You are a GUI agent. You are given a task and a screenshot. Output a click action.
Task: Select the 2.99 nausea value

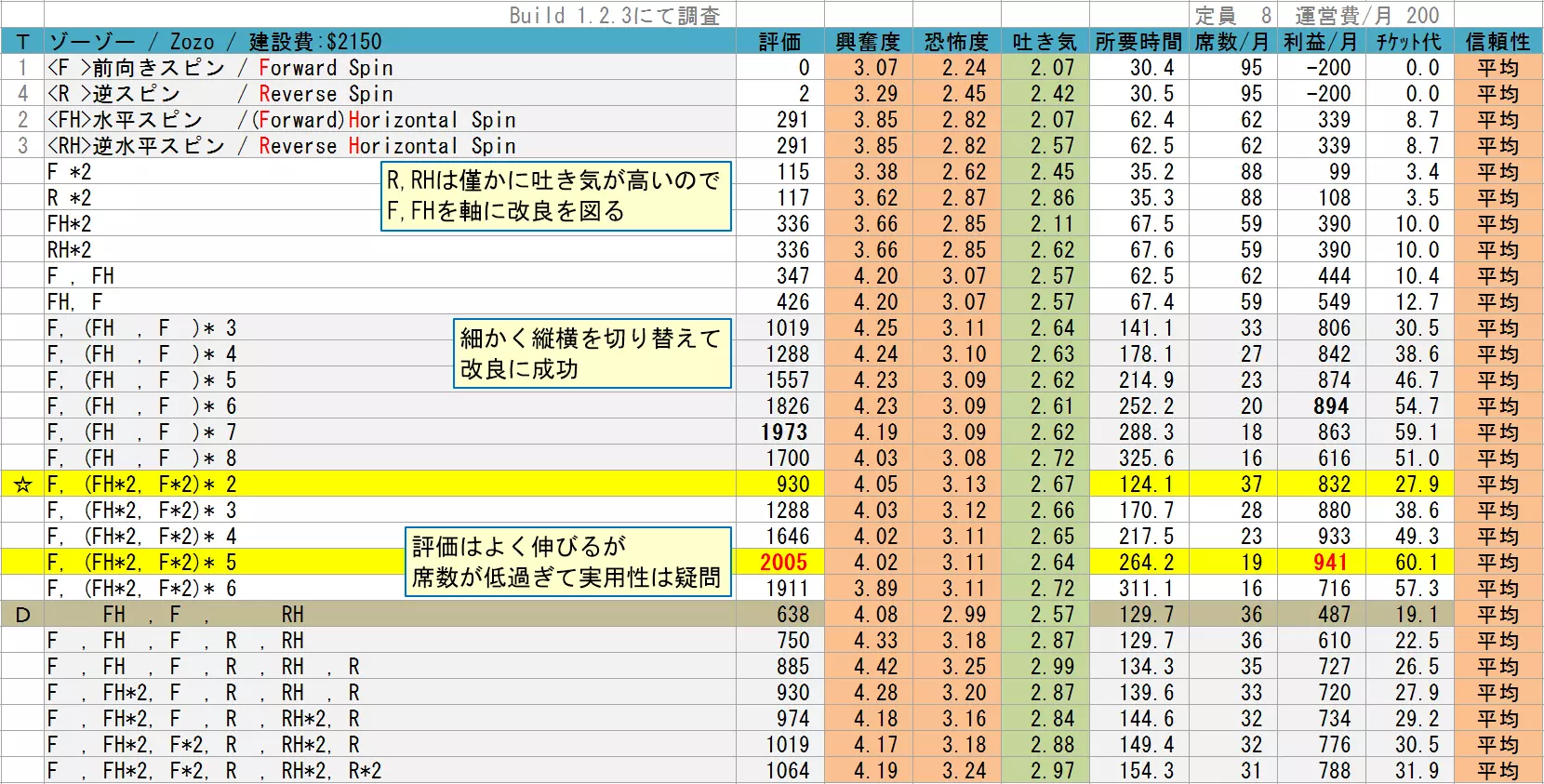1052,667
